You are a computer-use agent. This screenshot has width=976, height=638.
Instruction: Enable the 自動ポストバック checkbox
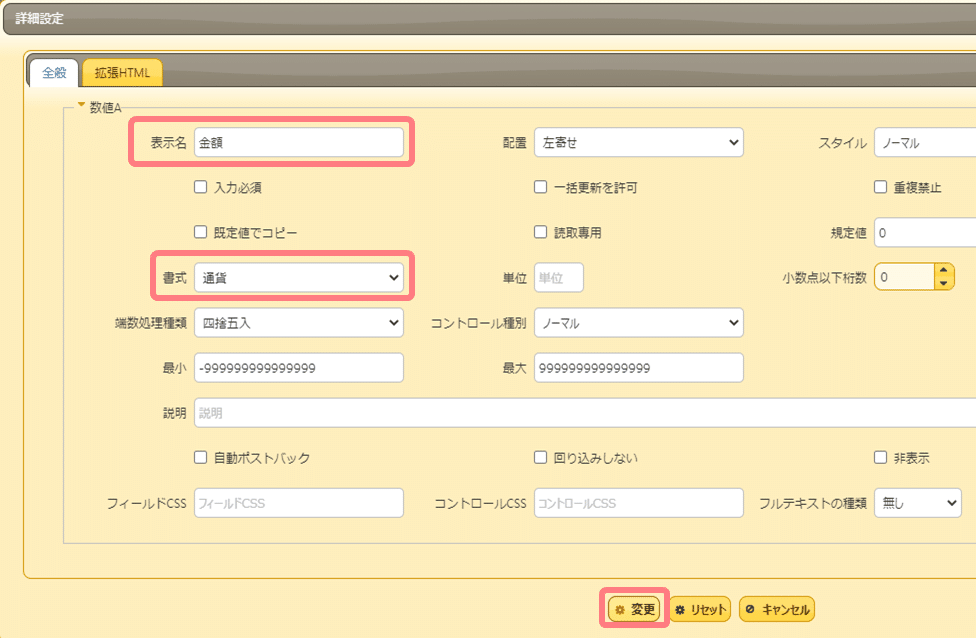tap(201, 458)
